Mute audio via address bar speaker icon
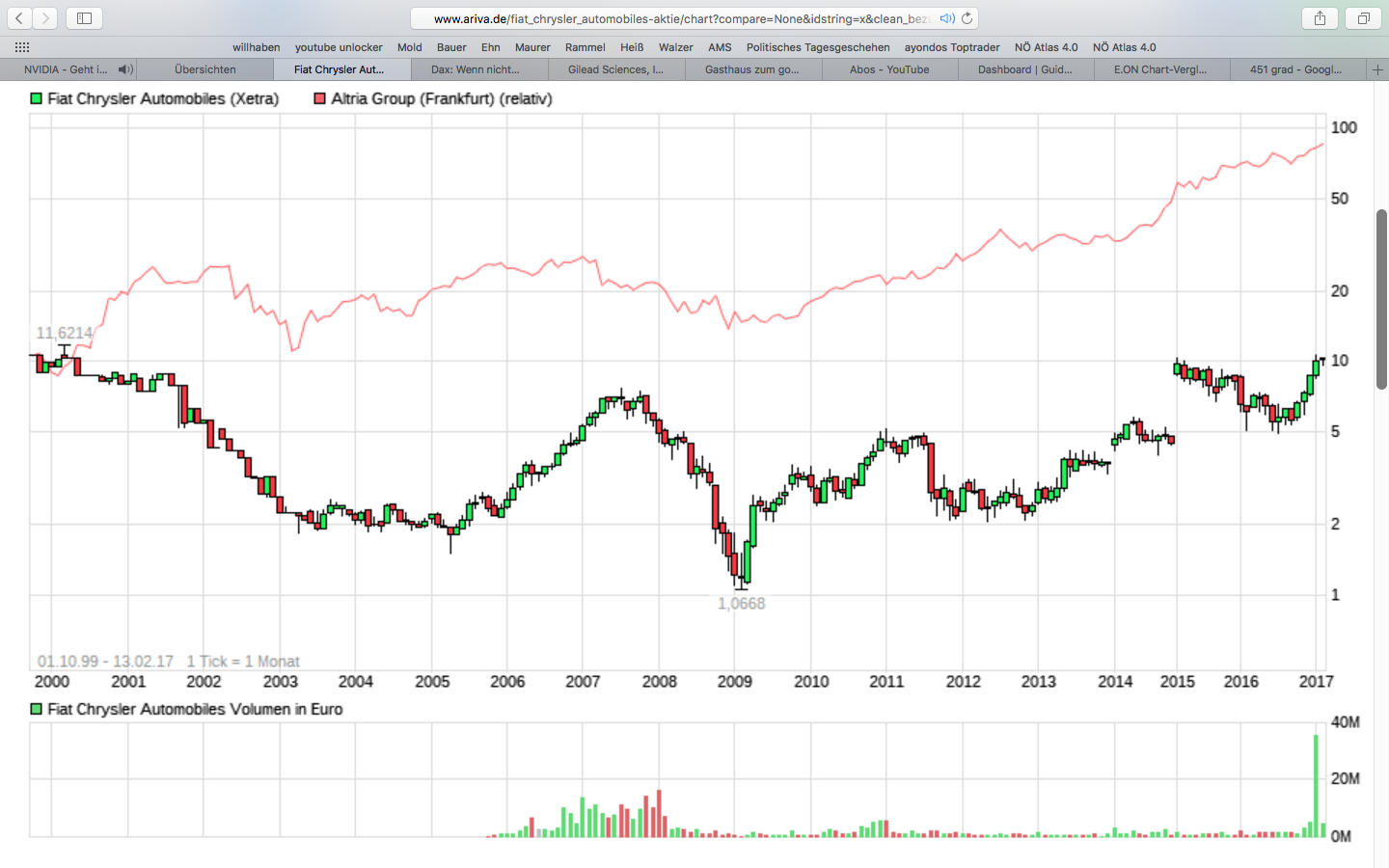Viewport: 1389px width, 868px height. click(x=947, y=18)
